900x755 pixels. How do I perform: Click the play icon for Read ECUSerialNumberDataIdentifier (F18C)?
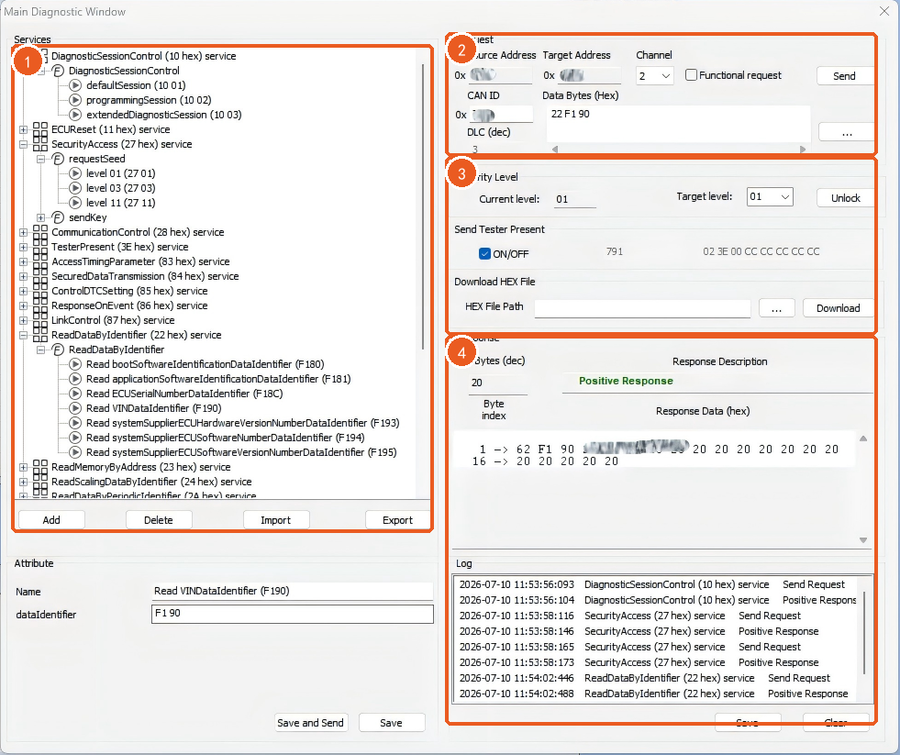coord(75,393)
